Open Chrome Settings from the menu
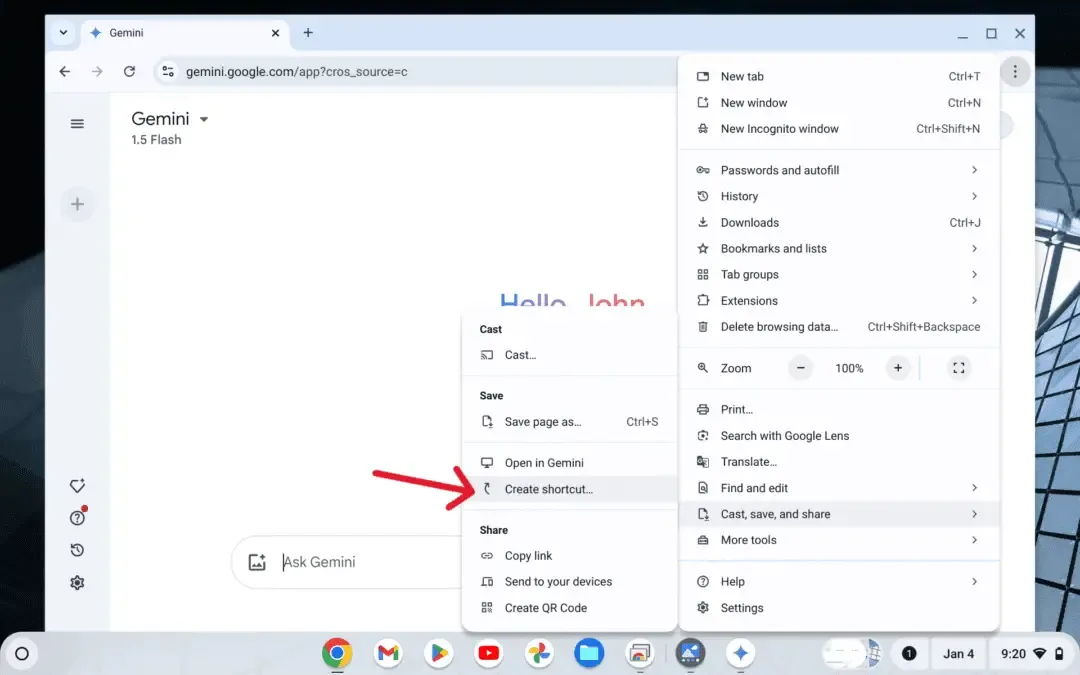This screenshot has width=1080, height=675. pyautogui.click(x=839, y=608)
